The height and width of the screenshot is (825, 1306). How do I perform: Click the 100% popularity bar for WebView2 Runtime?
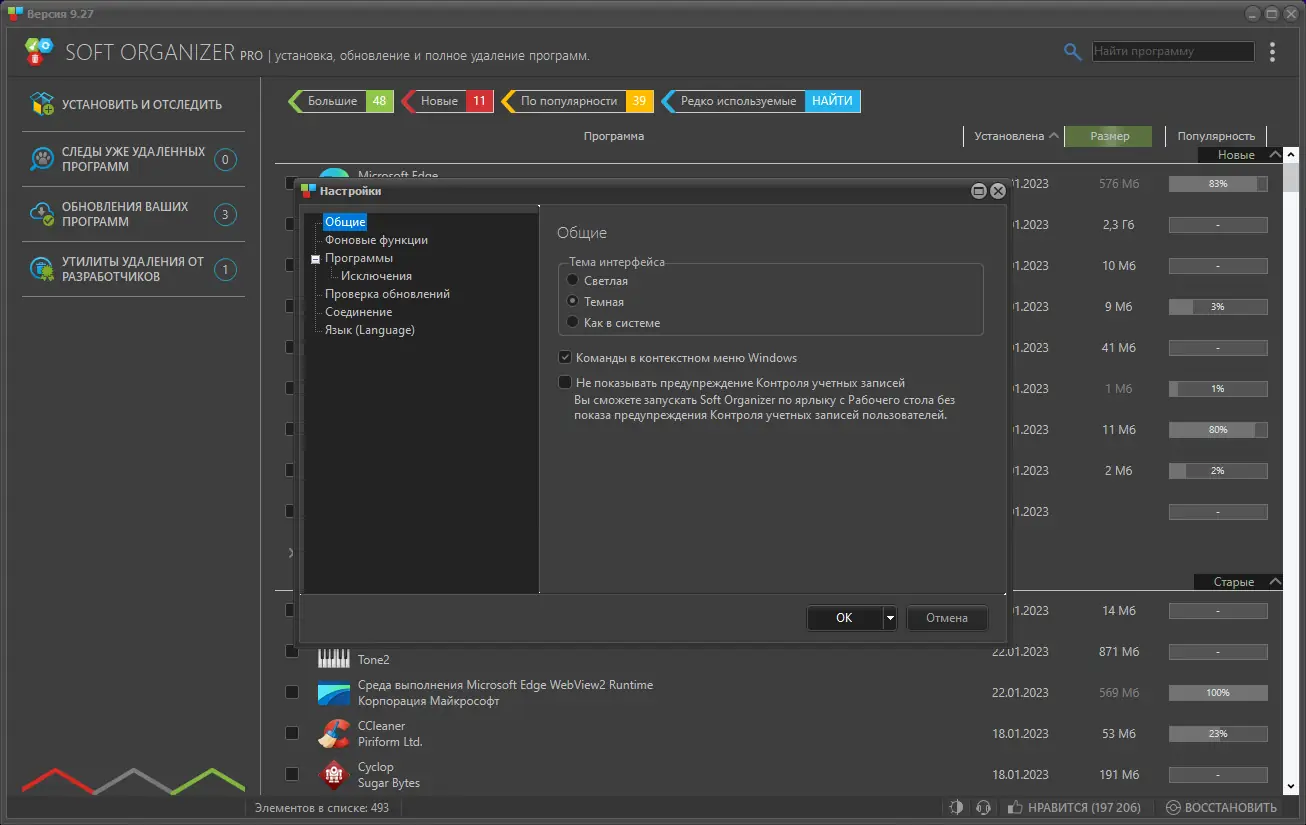tap(1218, 693)
